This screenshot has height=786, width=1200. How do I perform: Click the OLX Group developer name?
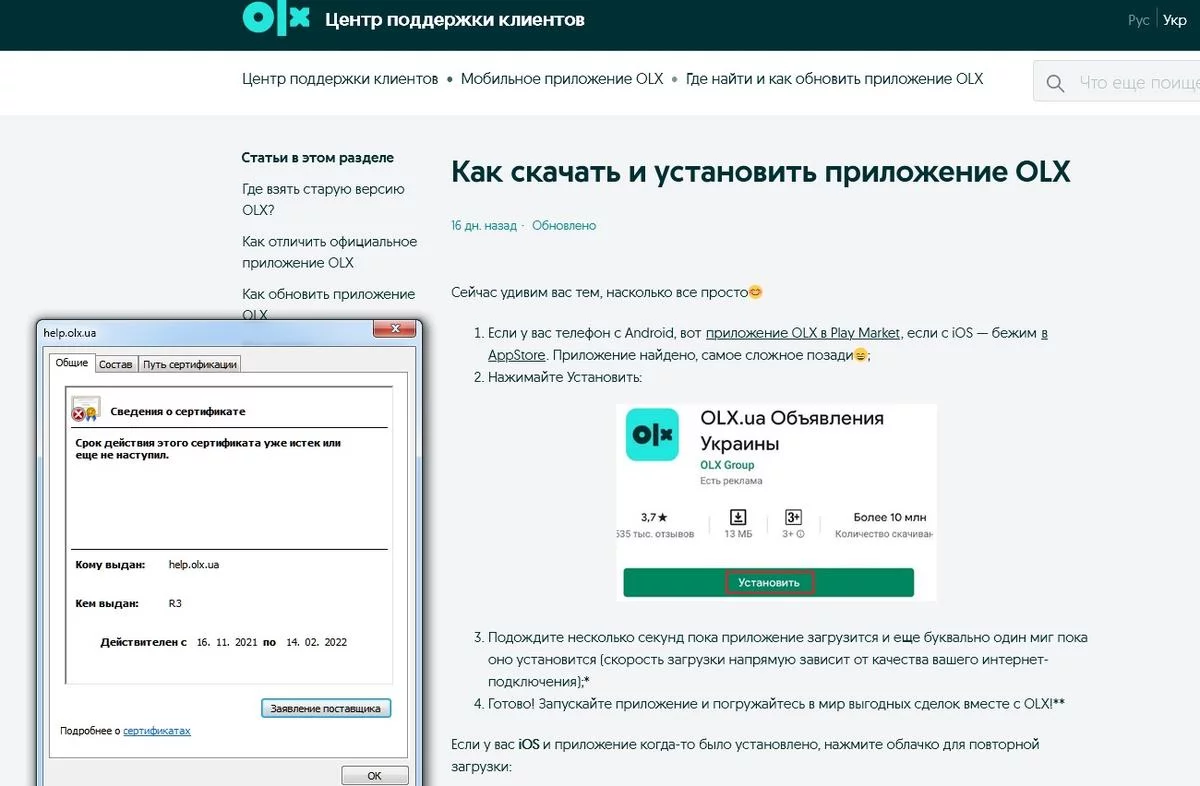[727, 465]
